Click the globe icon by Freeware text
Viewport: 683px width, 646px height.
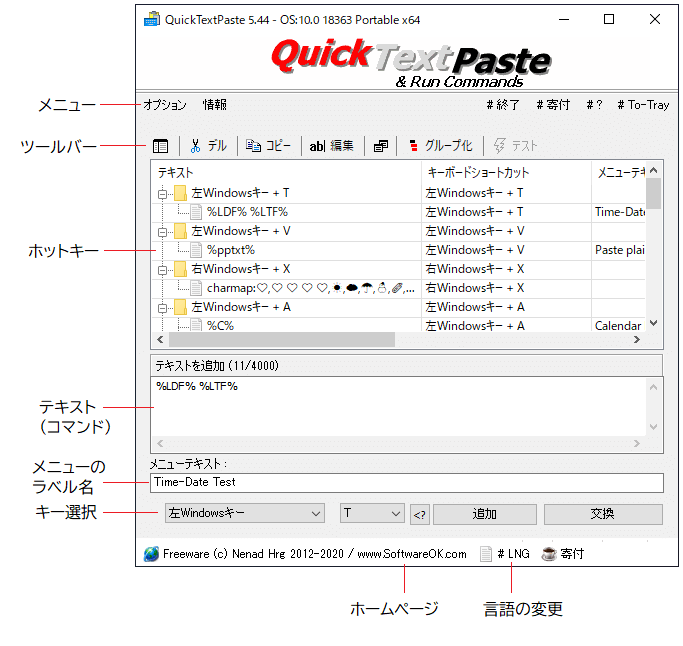click(151, 554)
